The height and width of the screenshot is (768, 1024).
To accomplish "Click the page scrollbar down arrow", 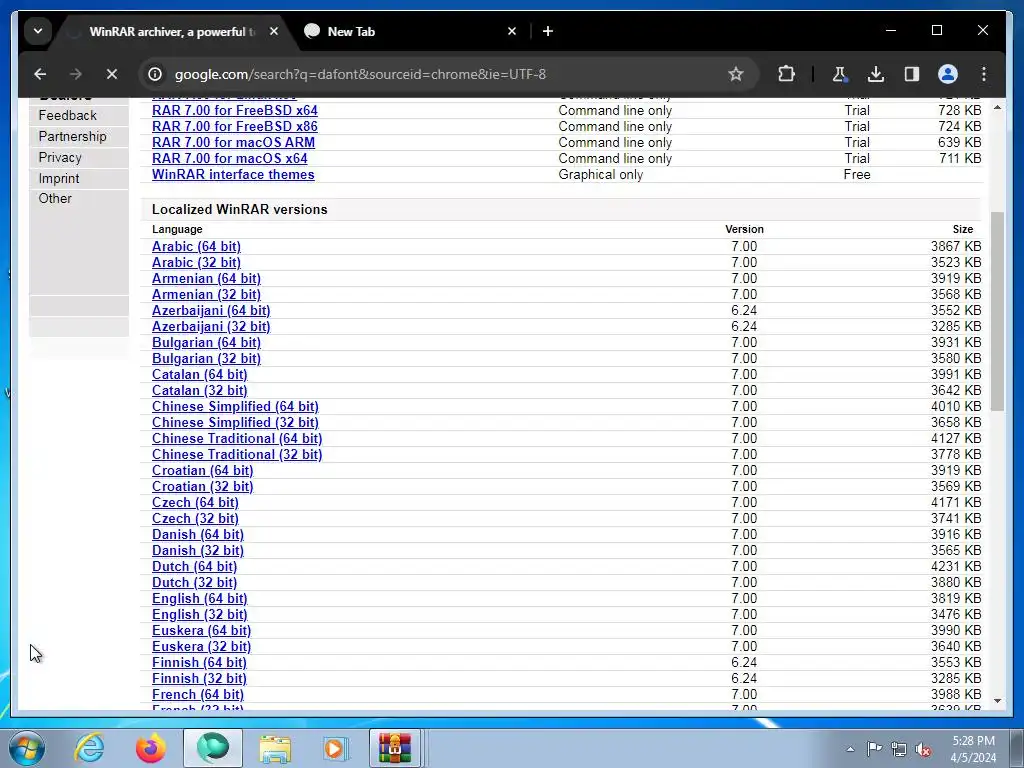I will coord(997,701).
